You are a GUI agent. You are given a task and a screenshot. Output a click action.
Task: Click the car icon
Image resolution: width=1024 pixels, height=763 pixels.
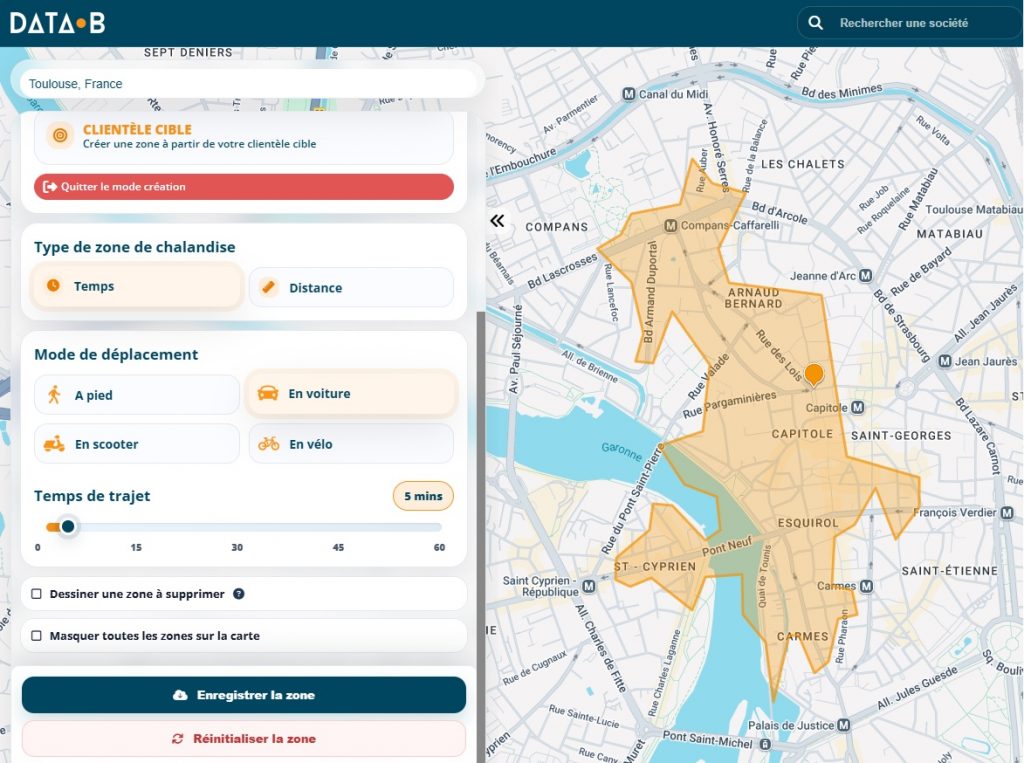[x=268, y=393]
